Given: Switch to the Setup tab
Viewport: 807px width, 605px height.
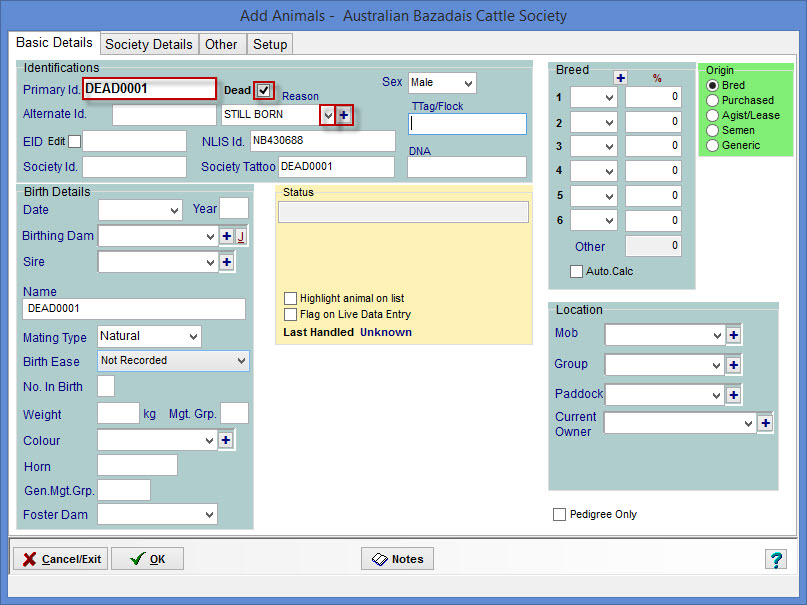Looking at the screenshot, I should [270, 45].
